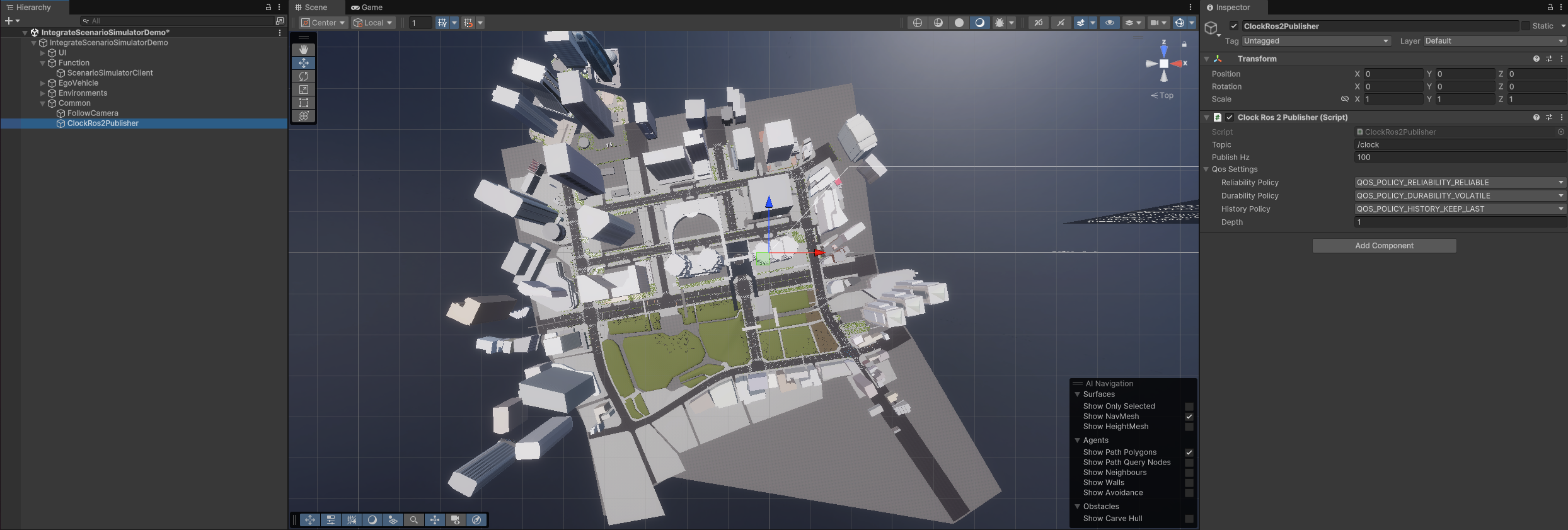
Task: Toggle grid visibility in Scene toolbar
Action: coord(442,23)
